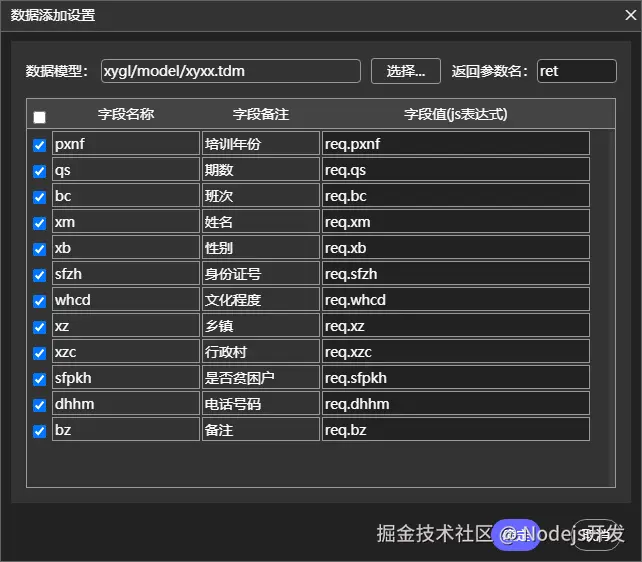The width and height of the screenshot is (642, 562).
Task: Click the req.xb value expression box
Action: point(456,247)
